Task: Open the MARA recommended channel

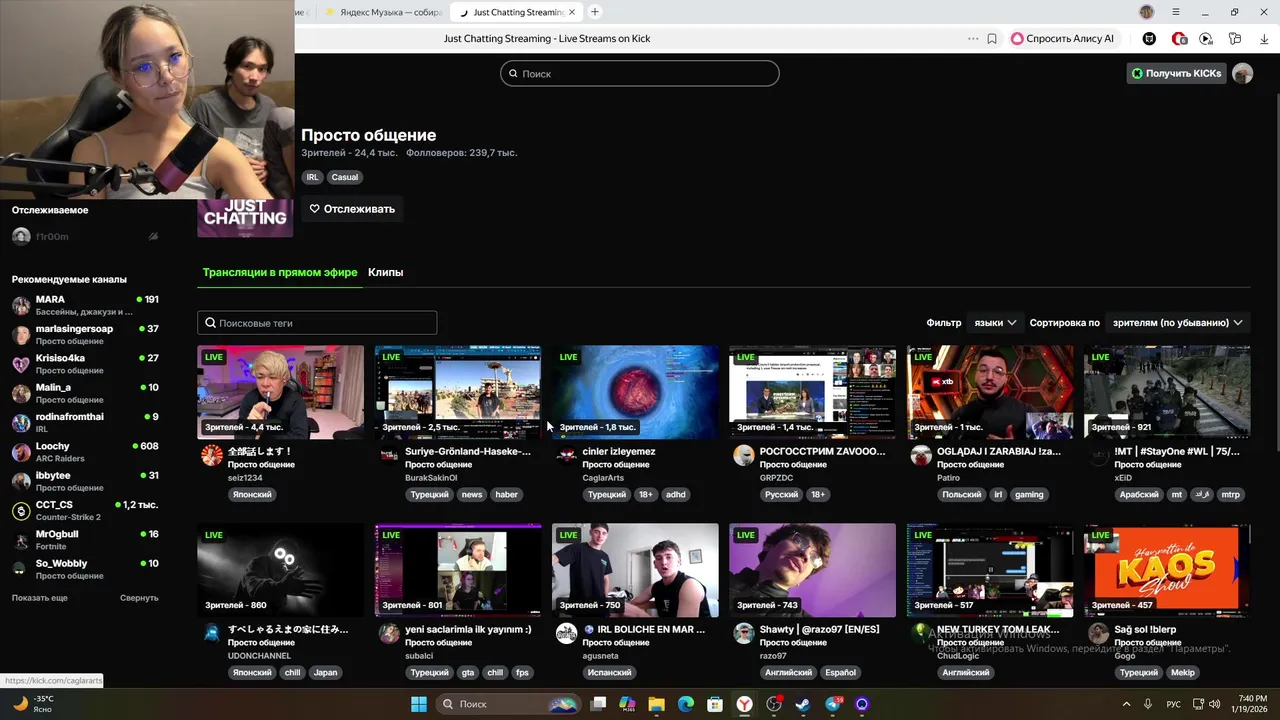Action: pos(85,305)
